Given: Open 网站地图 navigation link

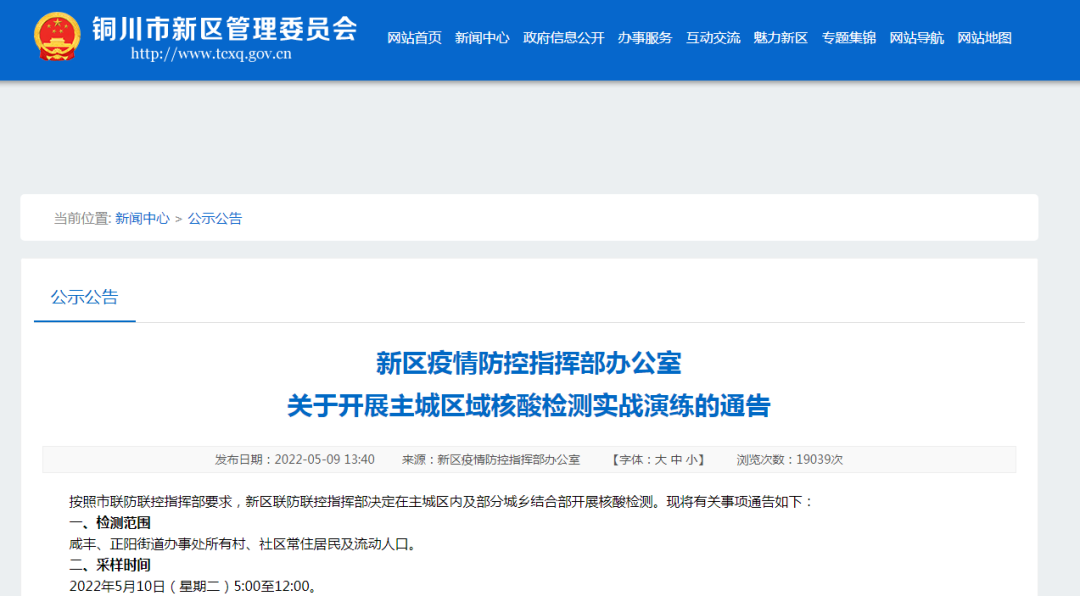Looking at the screenshot, I should [985, 38].
